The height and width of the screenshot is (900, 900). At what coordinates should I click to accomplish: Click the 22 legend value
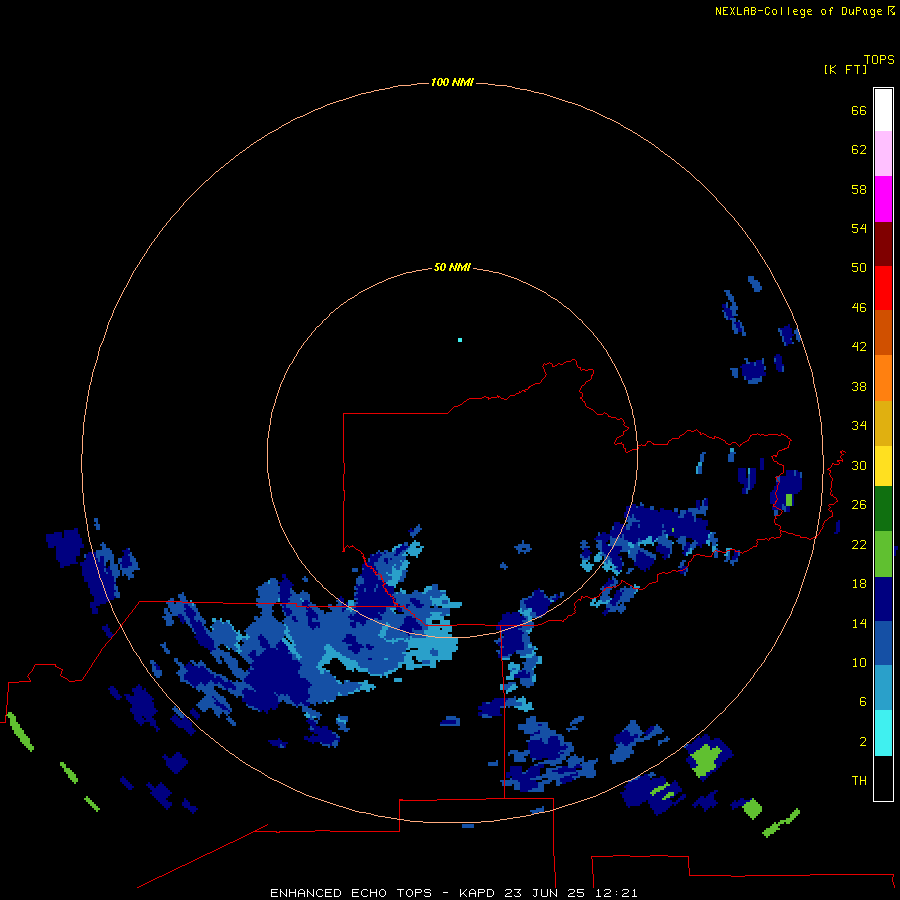[859, 545]
